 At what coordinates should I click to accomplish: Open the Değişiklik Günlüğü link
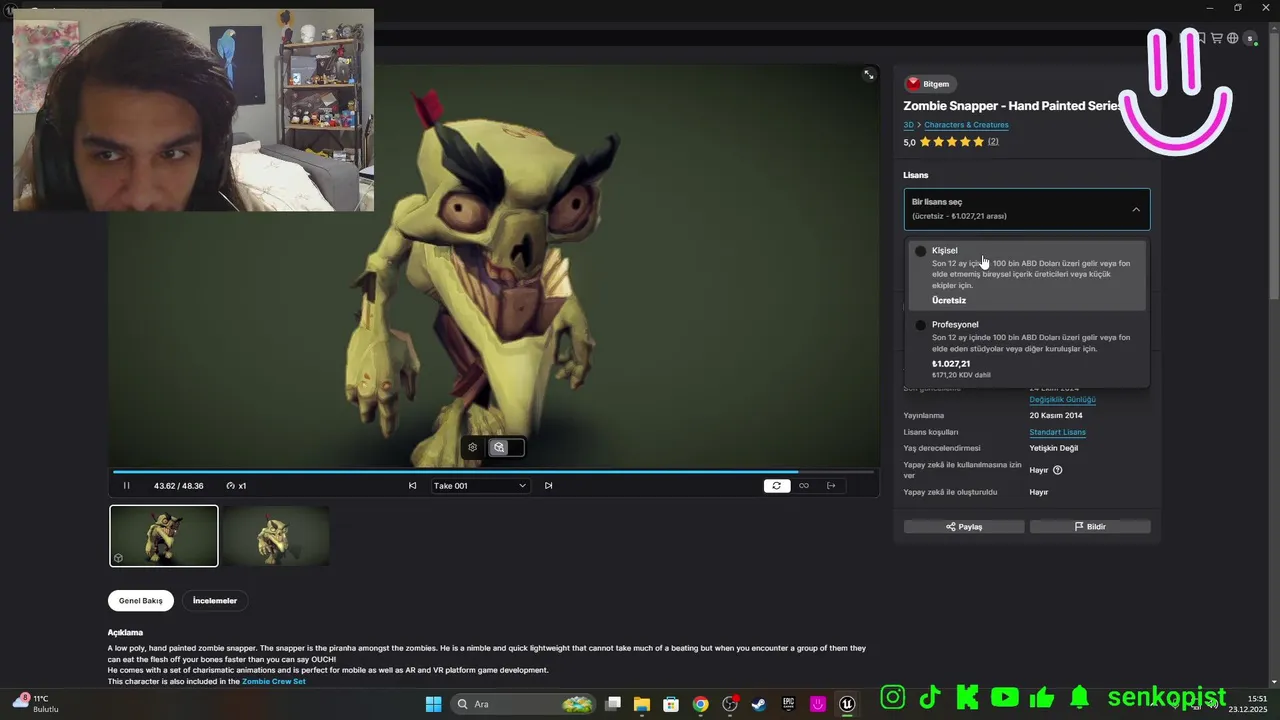click(1062, 400)
